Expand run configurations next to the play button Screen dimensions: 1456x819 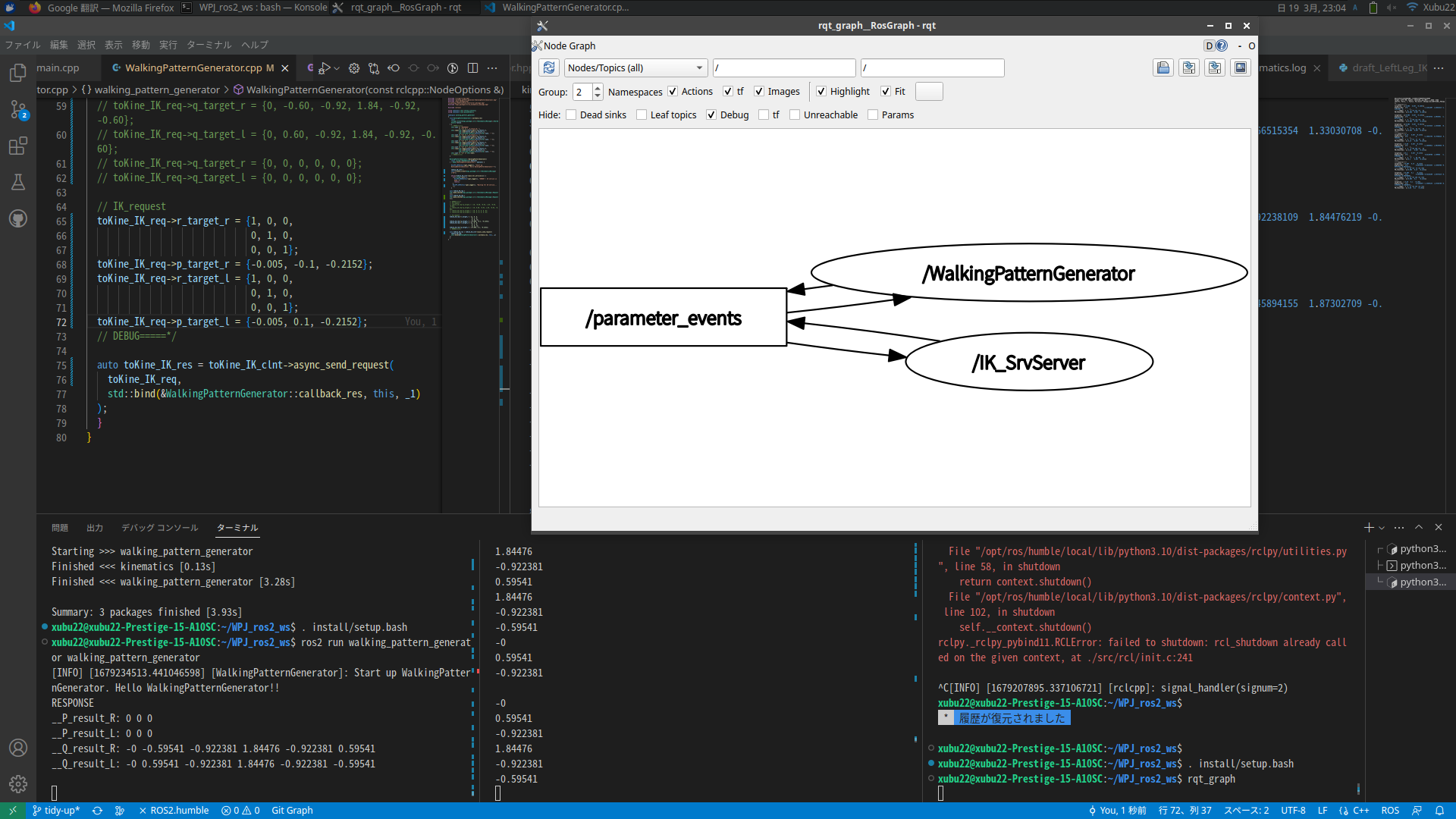tap(337, 67)
